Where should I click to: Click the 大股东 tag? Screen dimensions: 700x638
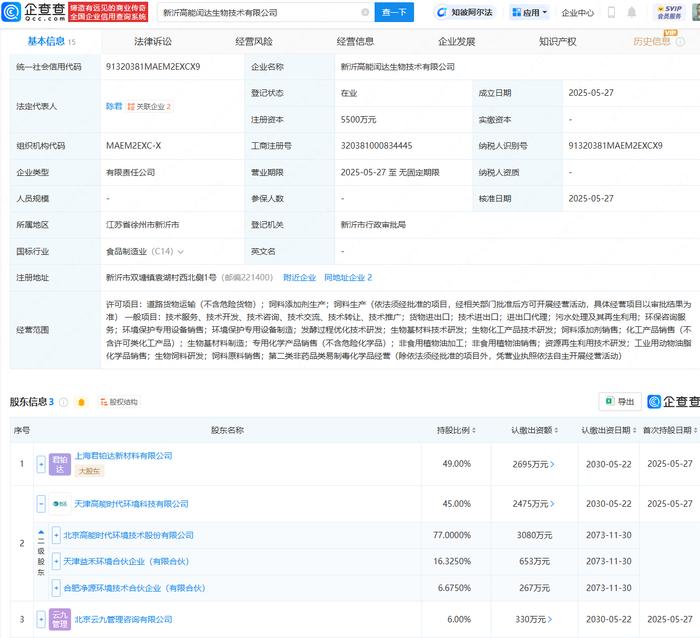coord(89,471)
